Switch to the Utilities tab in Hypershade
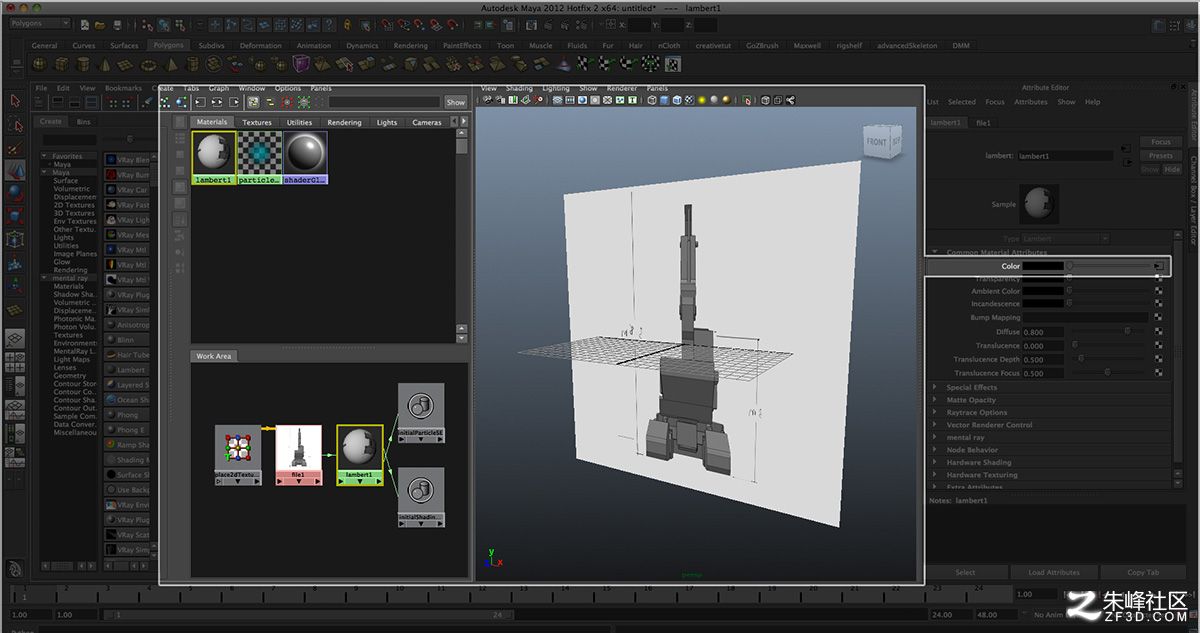1200x633 pixels. coord(299,122)
